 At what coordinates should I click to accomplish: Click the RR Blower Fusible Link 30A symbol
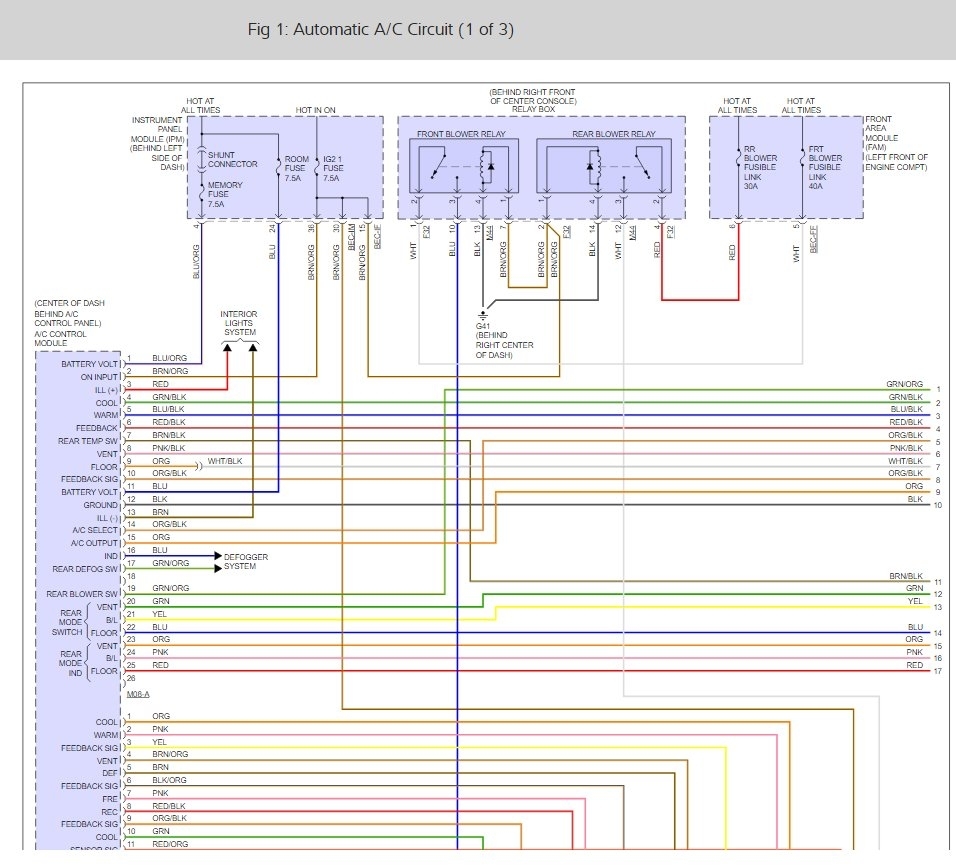tap(738, 158)
